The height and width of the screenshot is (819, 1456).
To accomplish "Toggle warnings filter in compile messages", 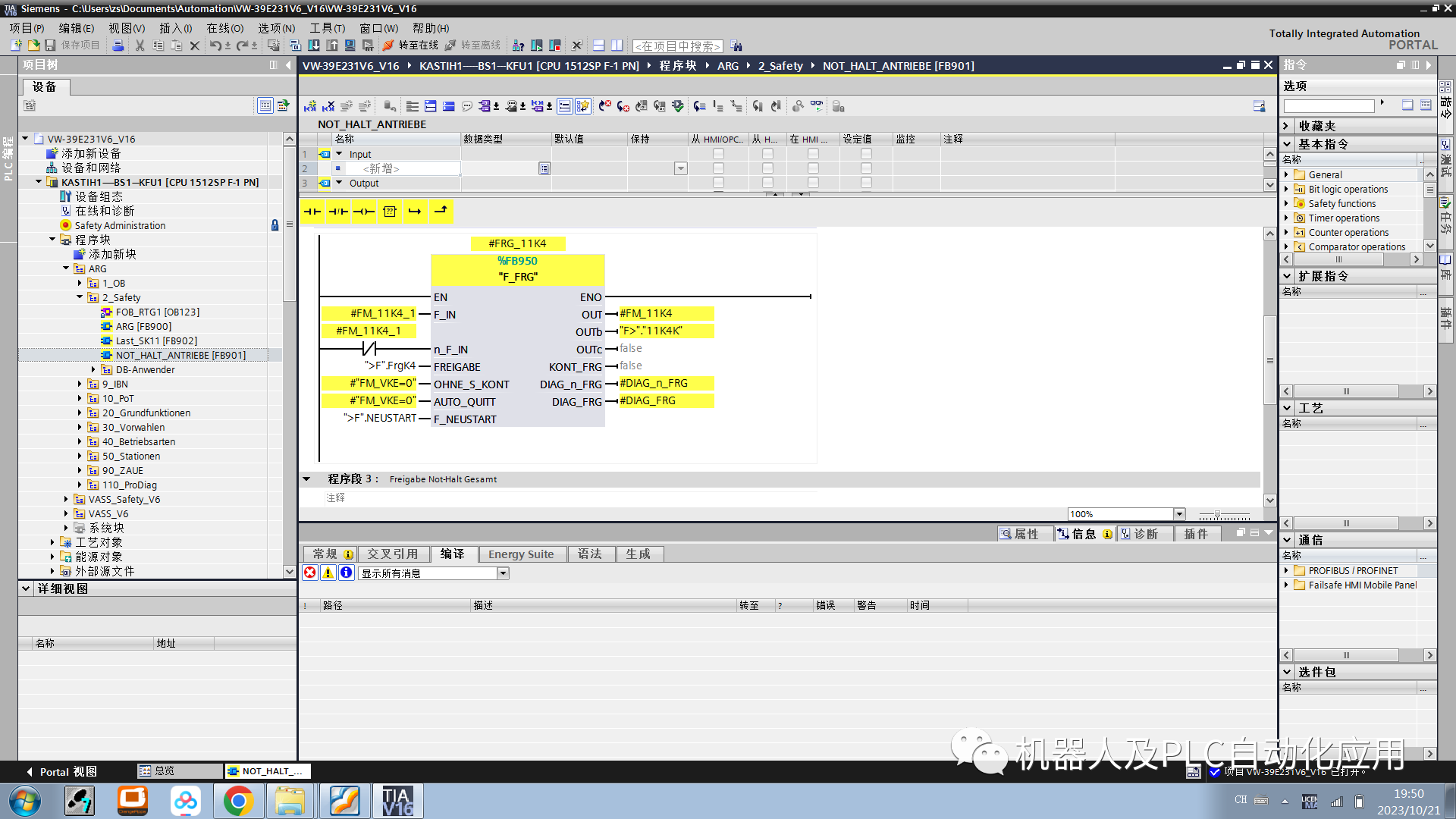I will [328, 573].
